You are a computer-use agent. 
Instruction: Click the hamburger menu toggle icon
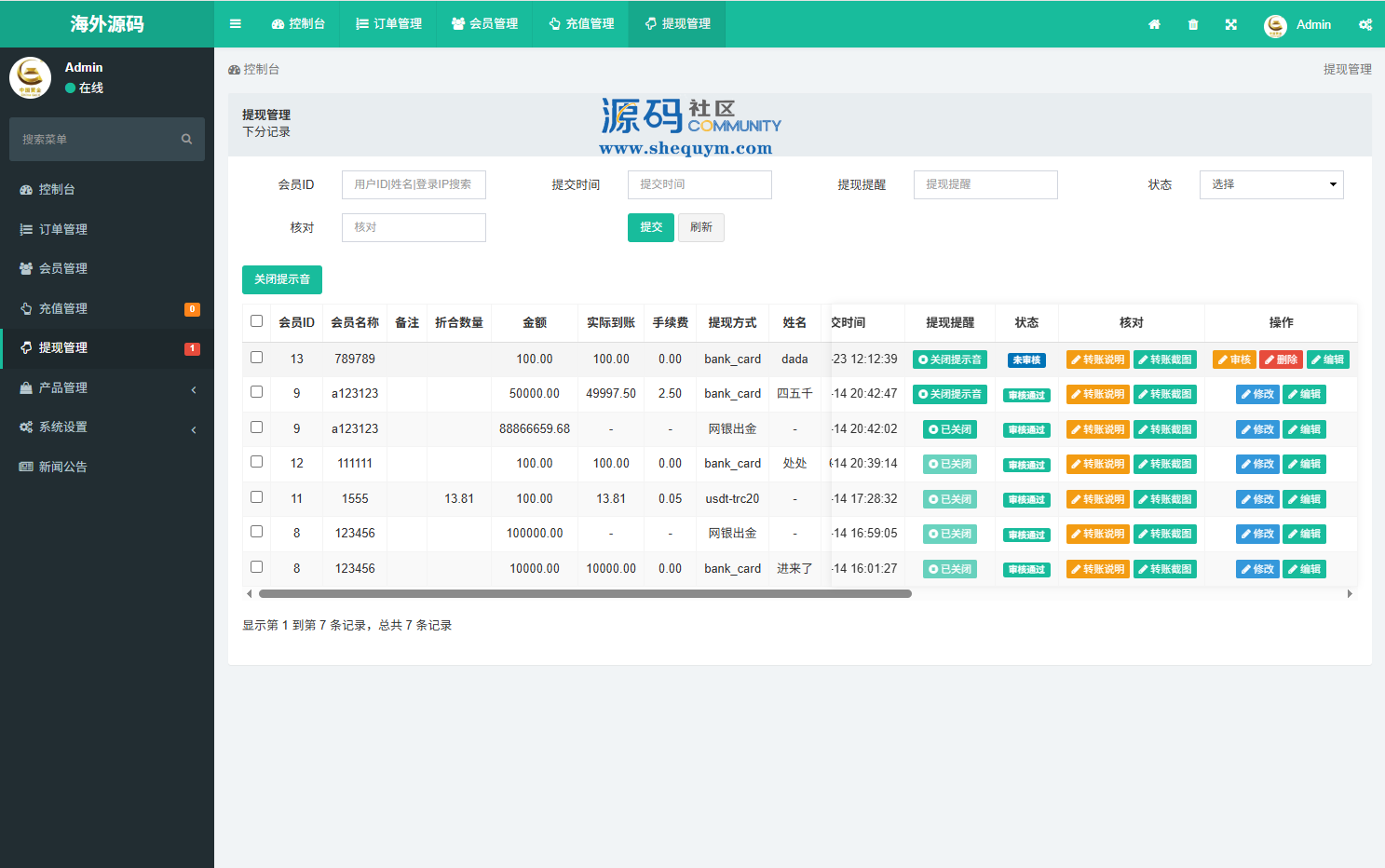point(236,24)
